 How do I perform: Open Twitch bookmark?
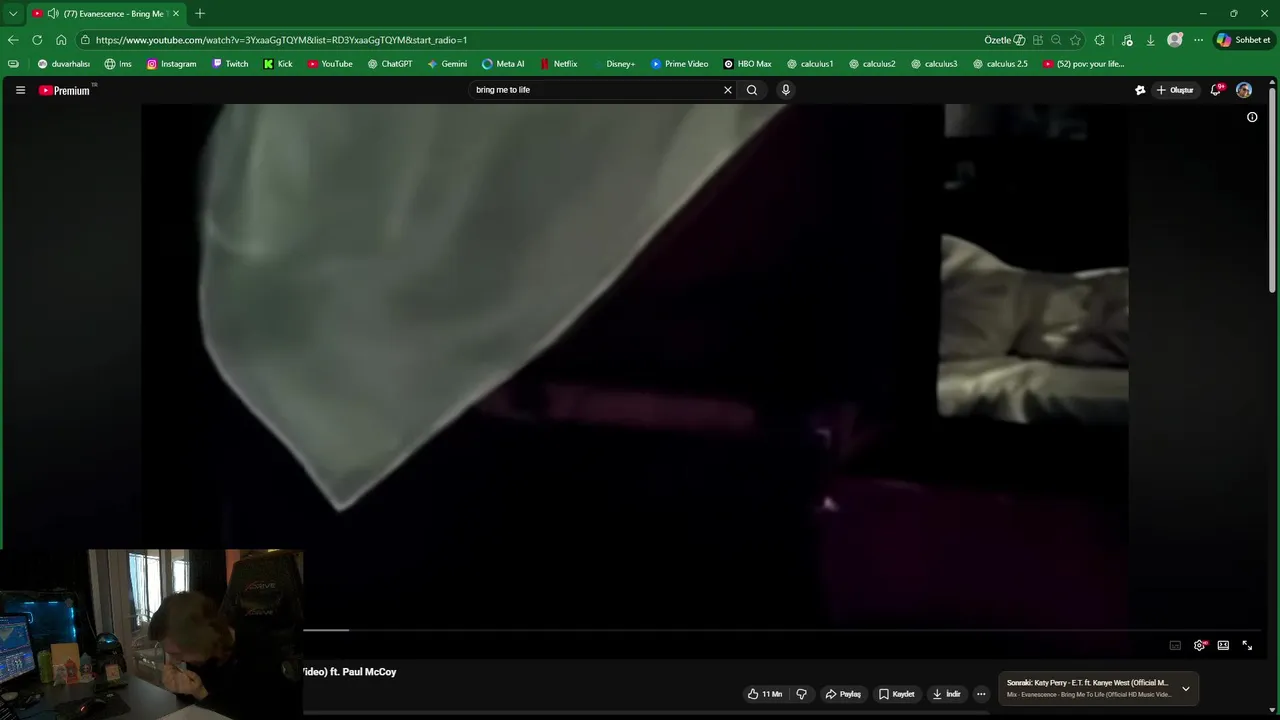click(x=231, y=64)
